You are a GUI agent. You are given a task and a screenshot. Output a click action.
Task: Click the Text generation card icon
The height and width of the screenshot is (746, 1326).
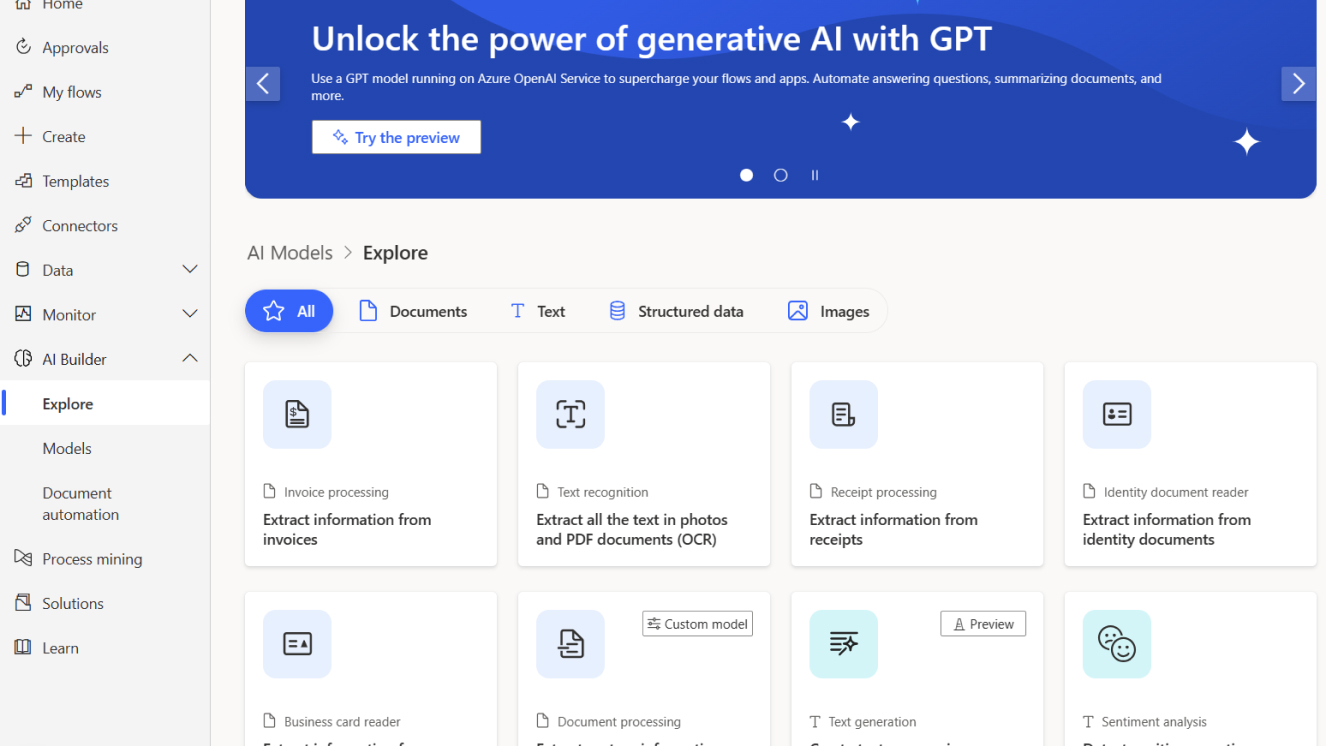pos(843,644)
